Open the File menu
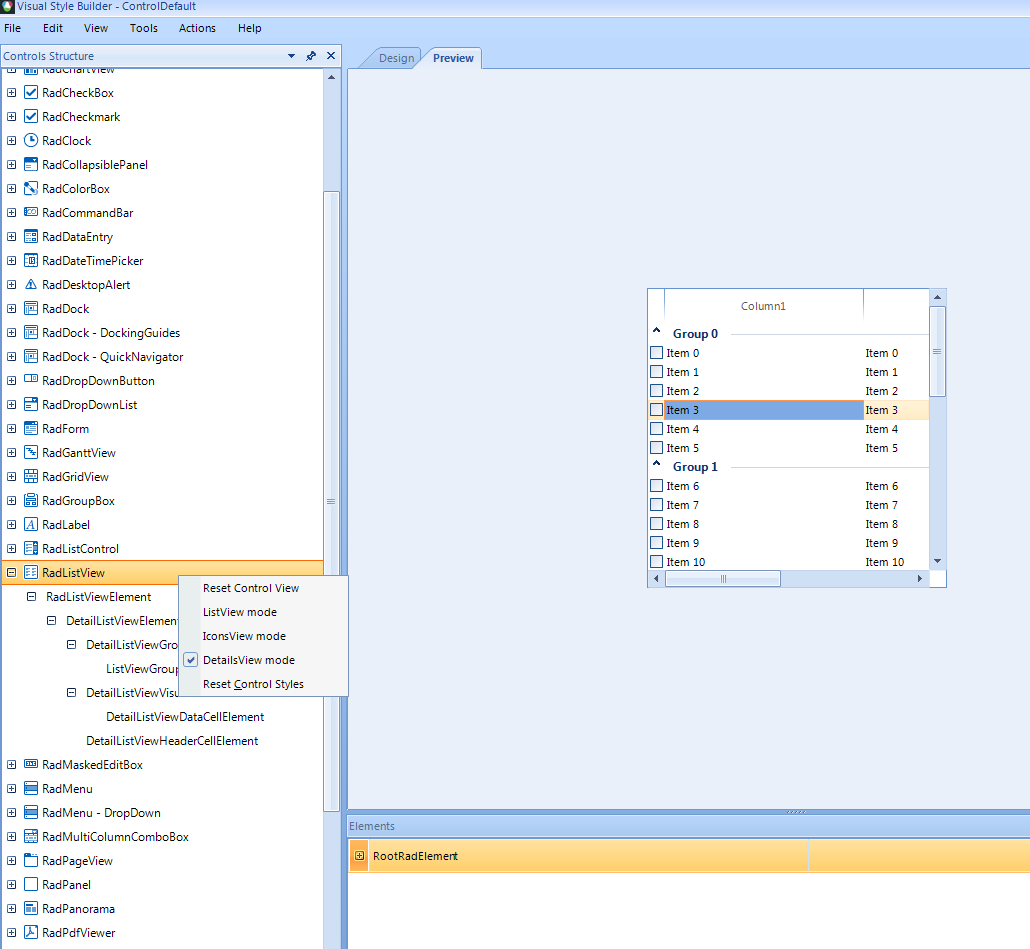Viewport: 1030px width, 949px height. 12,28
